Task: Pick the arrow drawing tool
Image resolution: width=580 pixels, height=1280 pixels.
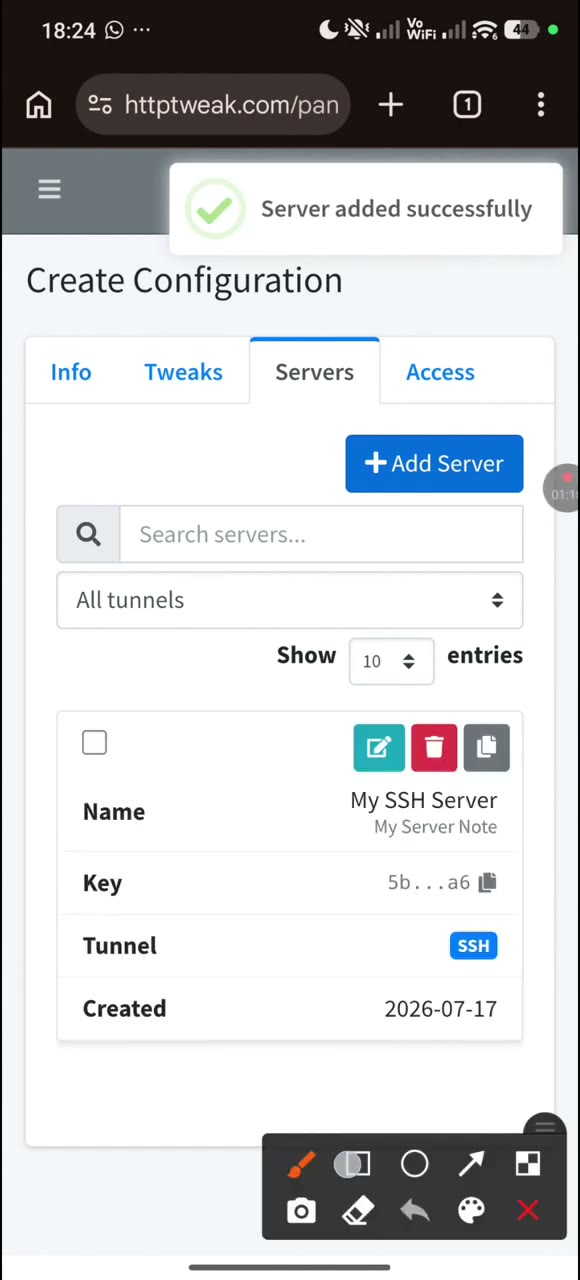Action: [471, 1164]
